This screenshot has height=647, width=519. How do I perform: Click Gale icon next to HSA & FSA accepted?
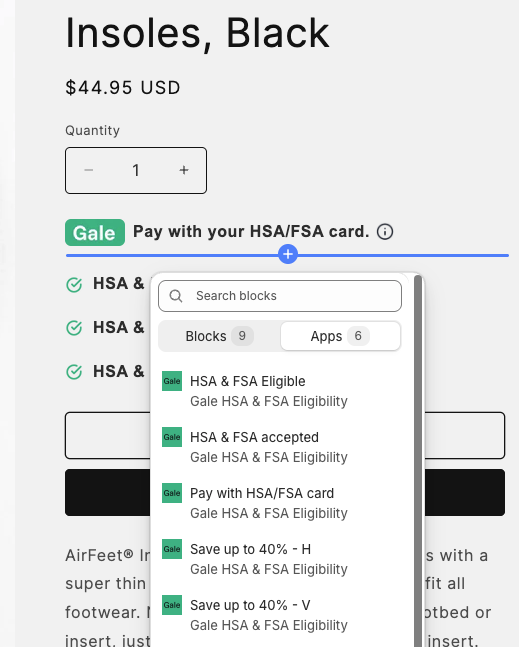(x=172, y=437)
